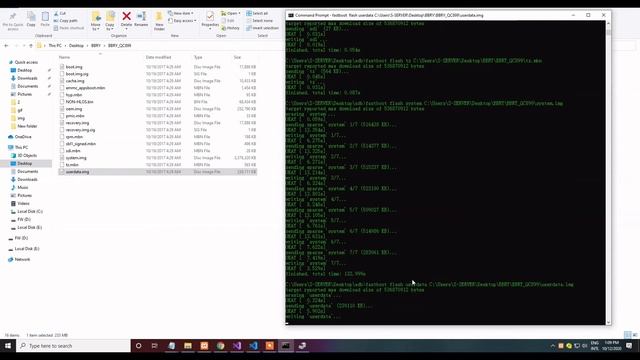The height and width of the screenshot is (360, 640).
Task: Click Desktop in address breadcrumb
Action: coord(76,46)
